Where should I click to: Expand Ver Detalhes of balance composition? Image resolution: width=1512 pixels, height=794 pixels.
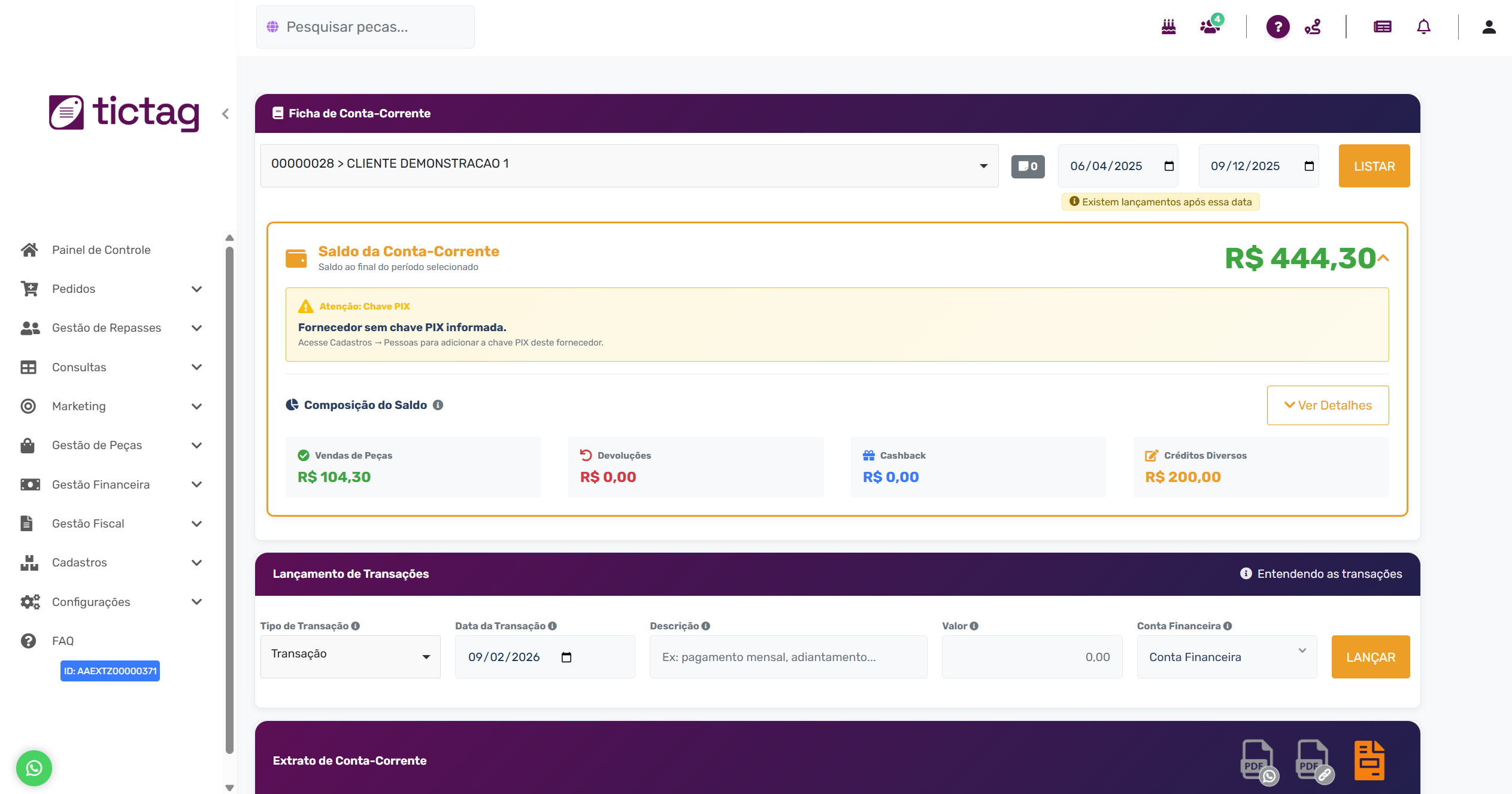(1328, 405)
